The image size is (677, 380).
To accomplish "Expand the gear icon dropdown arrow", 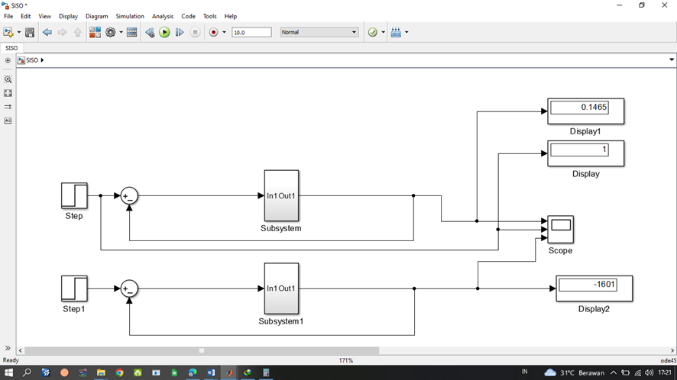I will [x=121, y=32].
